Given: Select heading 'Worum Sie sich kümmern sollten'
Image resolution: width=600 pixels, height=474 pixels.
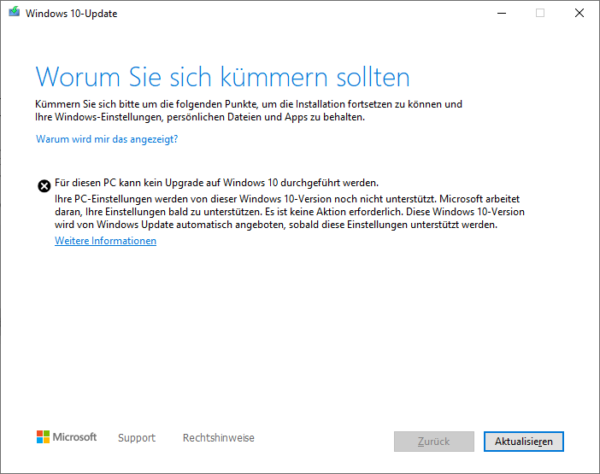Looking at the screenshot, I should pyautogui.click(x=223, y=77).
